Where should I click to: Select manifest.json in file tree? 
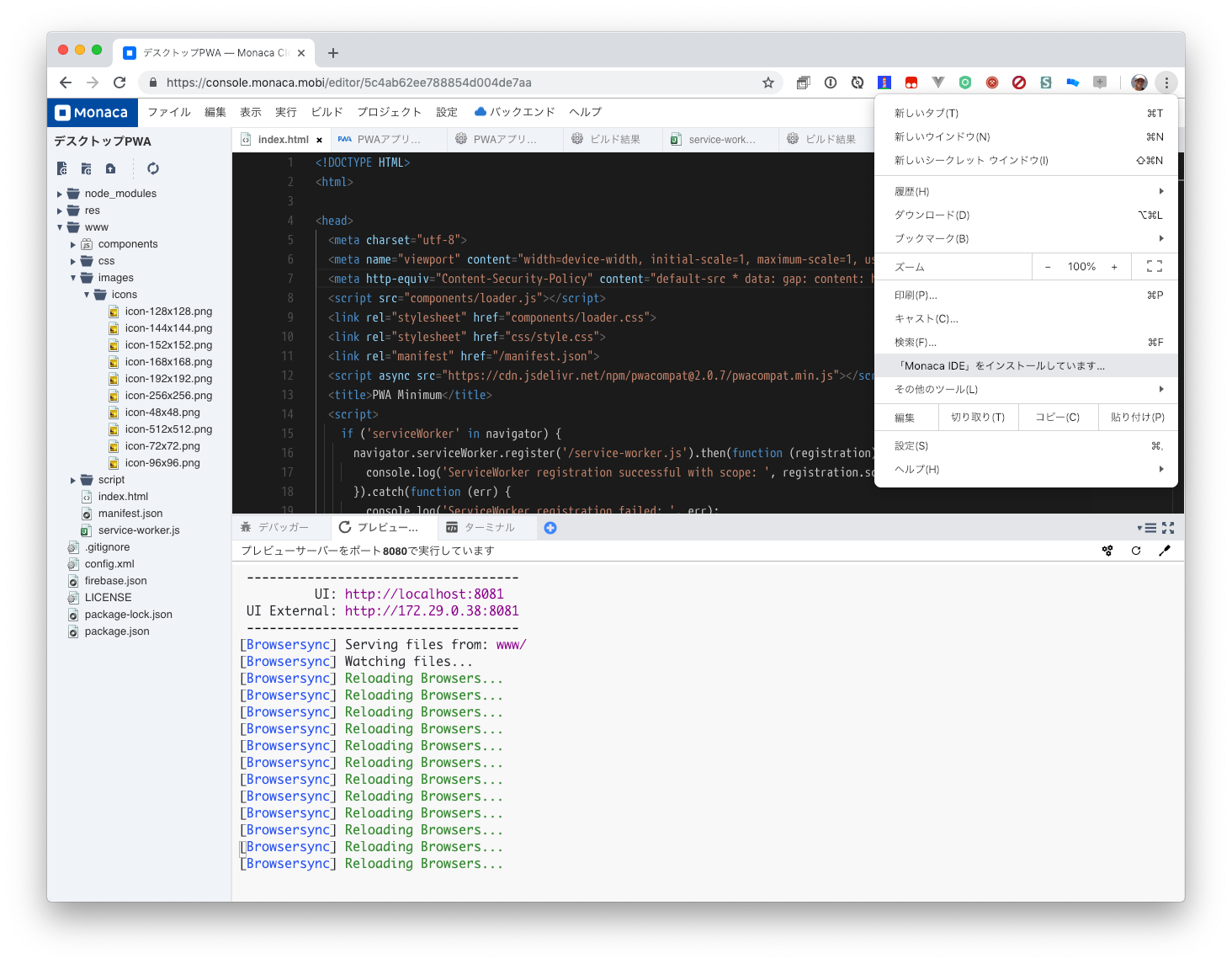(130, 514)
